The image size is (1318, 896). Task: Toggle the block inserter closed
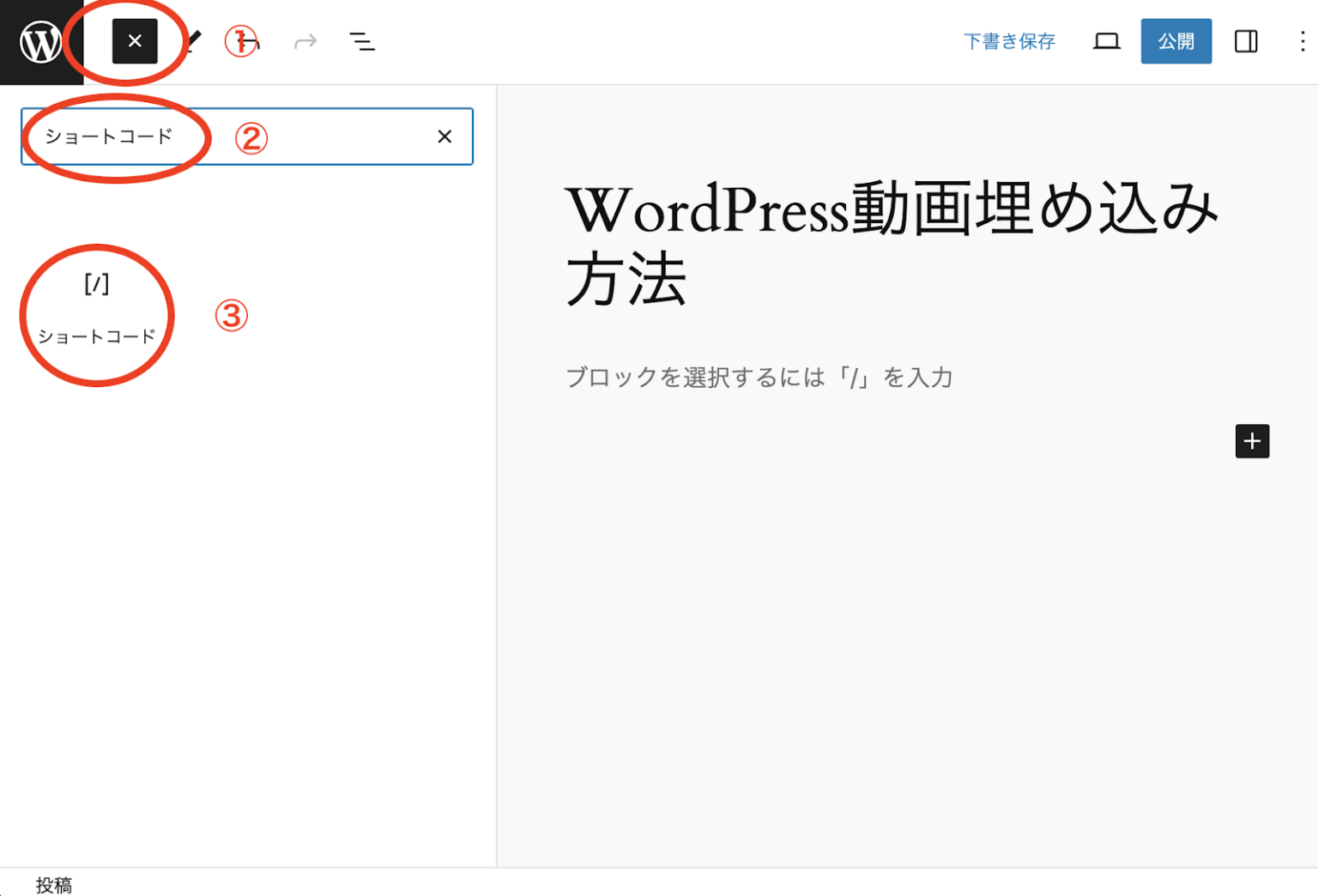[133, 40]
